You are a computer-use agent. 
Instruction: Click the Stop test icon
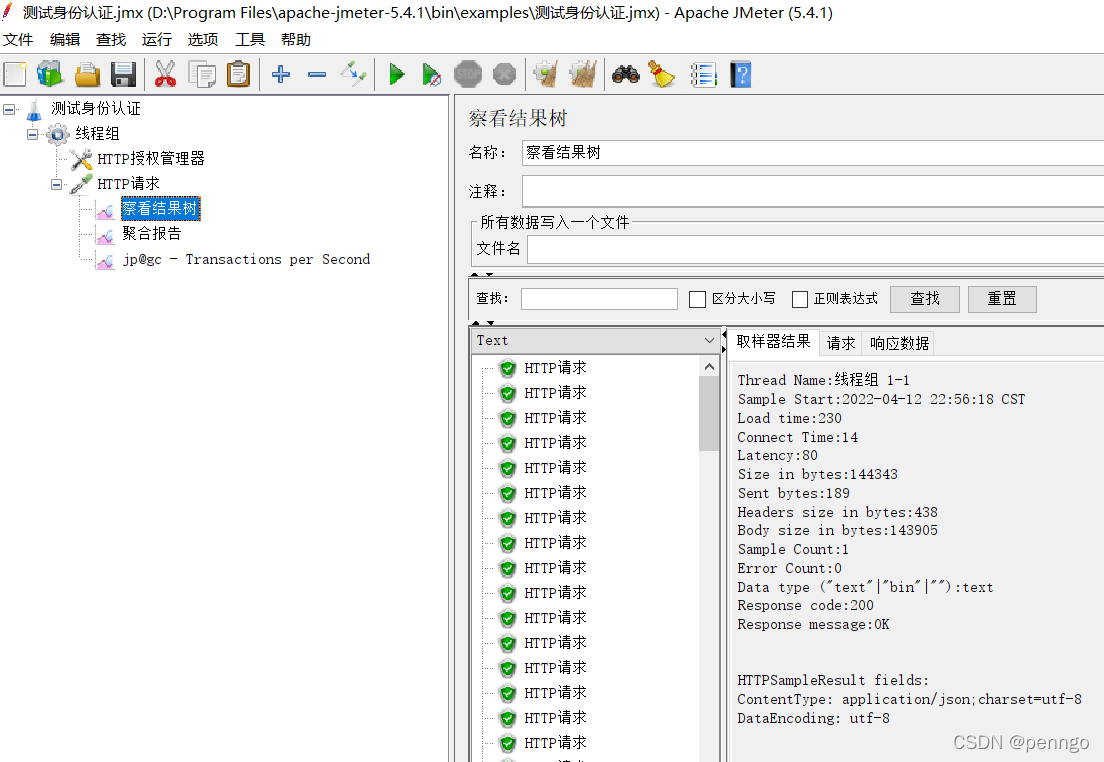468,74
